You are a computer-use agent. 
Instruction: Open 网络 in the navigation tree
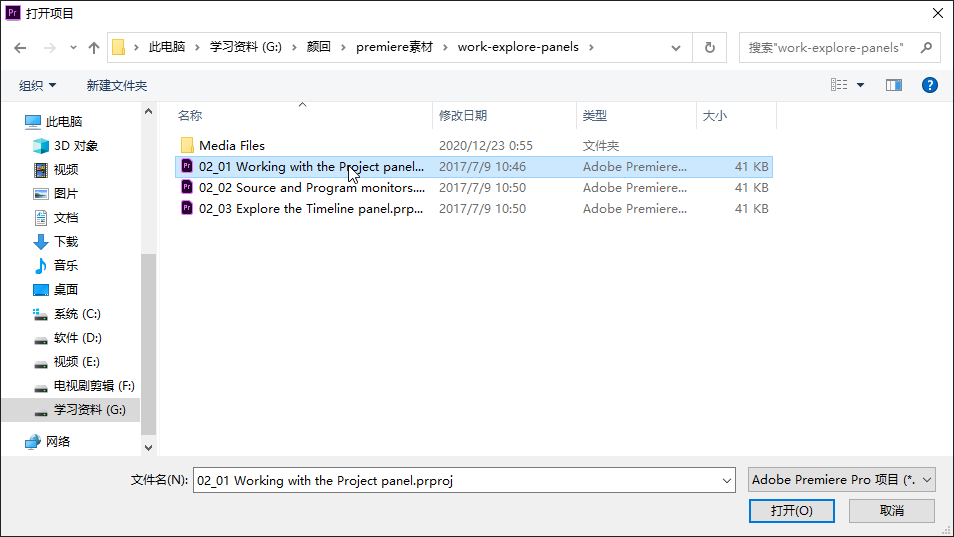[x=58, y=442]
